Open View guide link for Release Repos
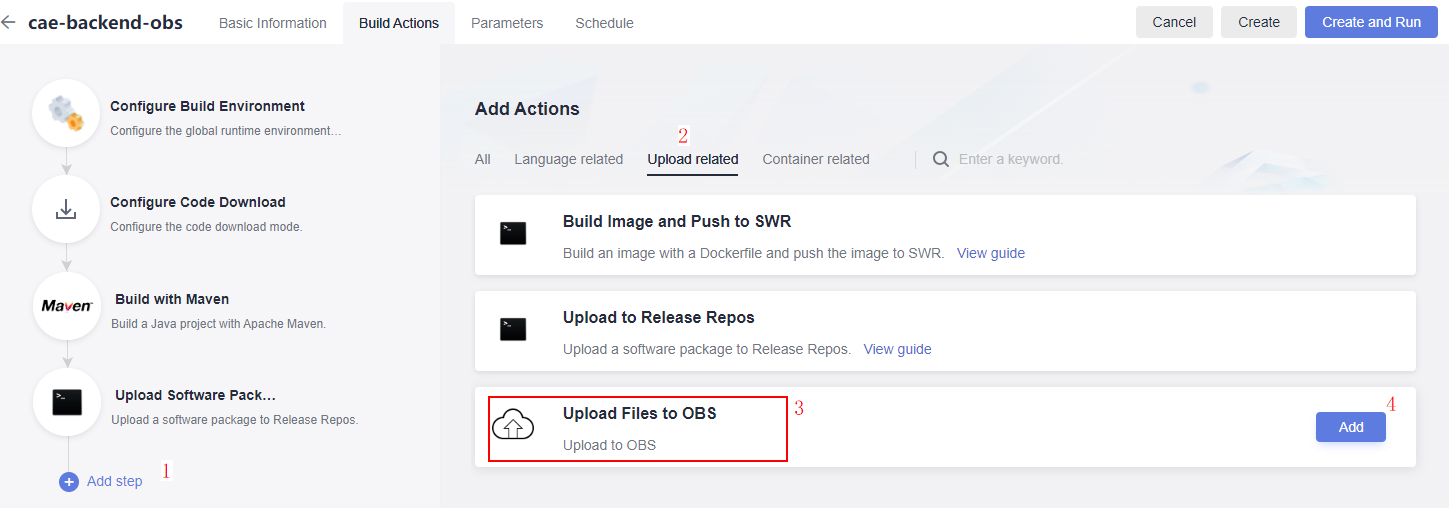Image resolution: width=1449 pixels, height=508 pixels. (x=897, y=349)
